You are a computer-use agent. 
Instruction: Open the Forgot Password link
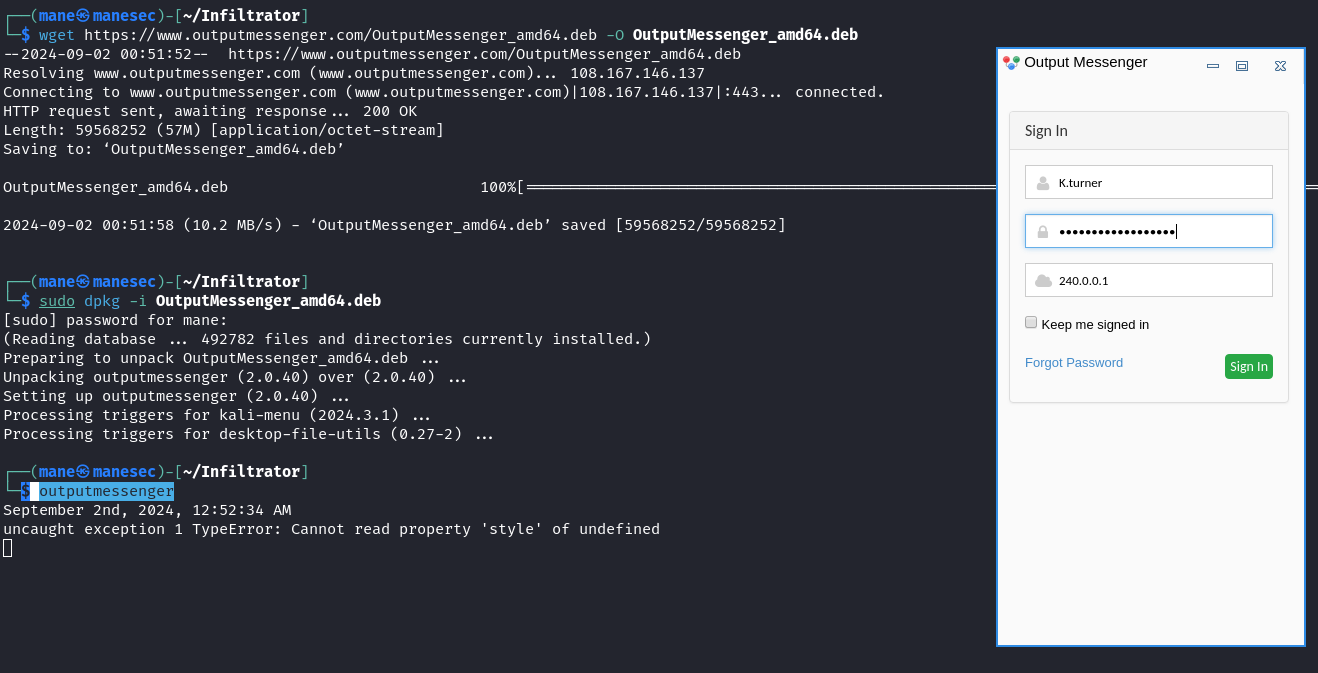pyautogui.click(x=1074, y=363)
